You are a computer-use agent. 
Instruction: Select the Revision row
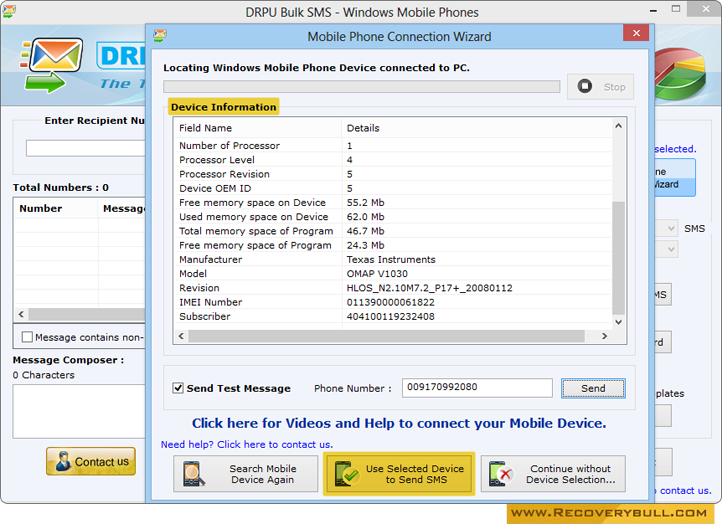pyautogui.click(x=393, y=288)
